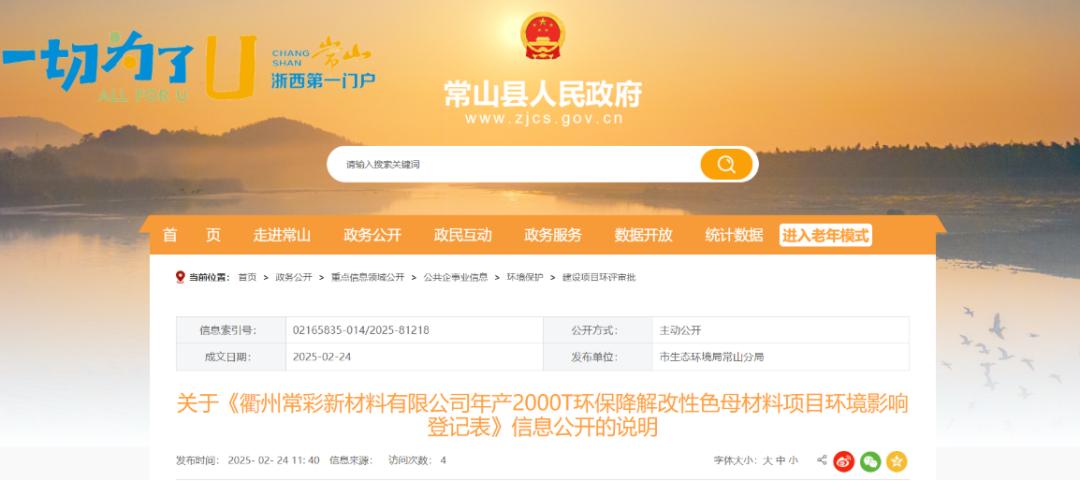Share article via WeChat icon
Screen dimensions: 1080x481
(871, 461)
